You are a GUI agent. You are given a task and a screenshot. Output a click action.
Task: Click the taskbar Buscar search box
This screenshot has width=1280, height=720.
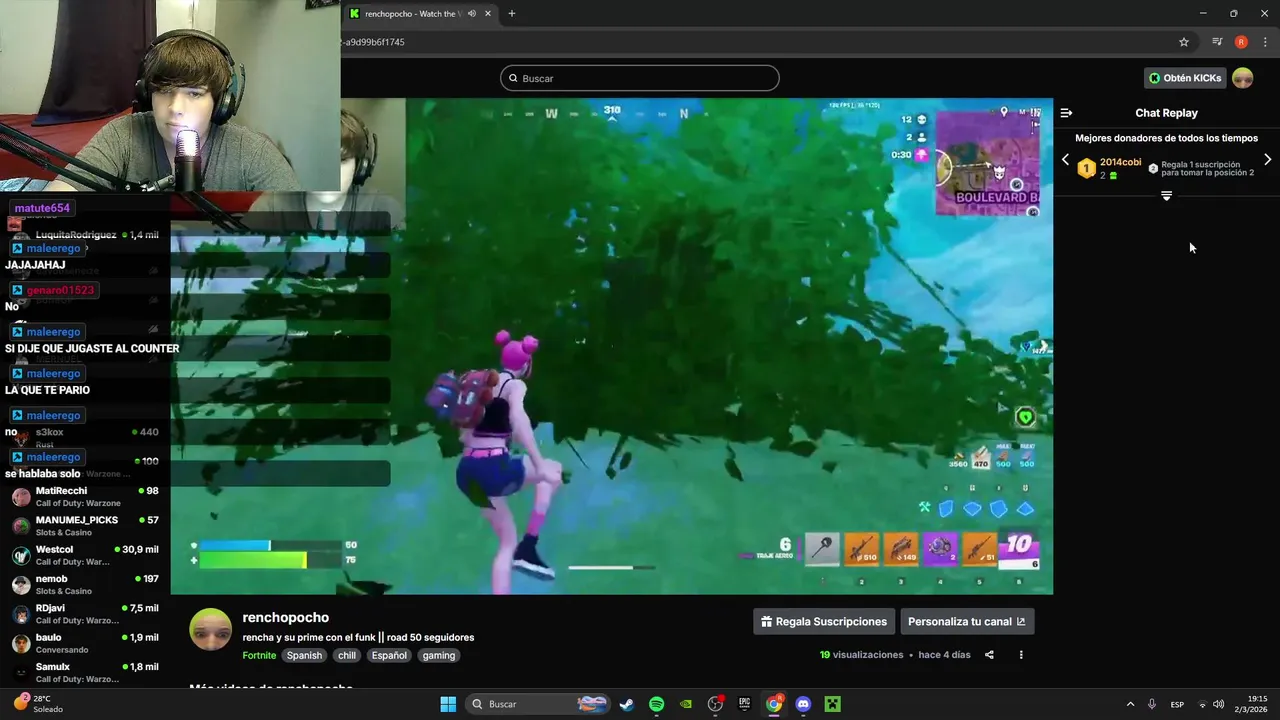538,704
